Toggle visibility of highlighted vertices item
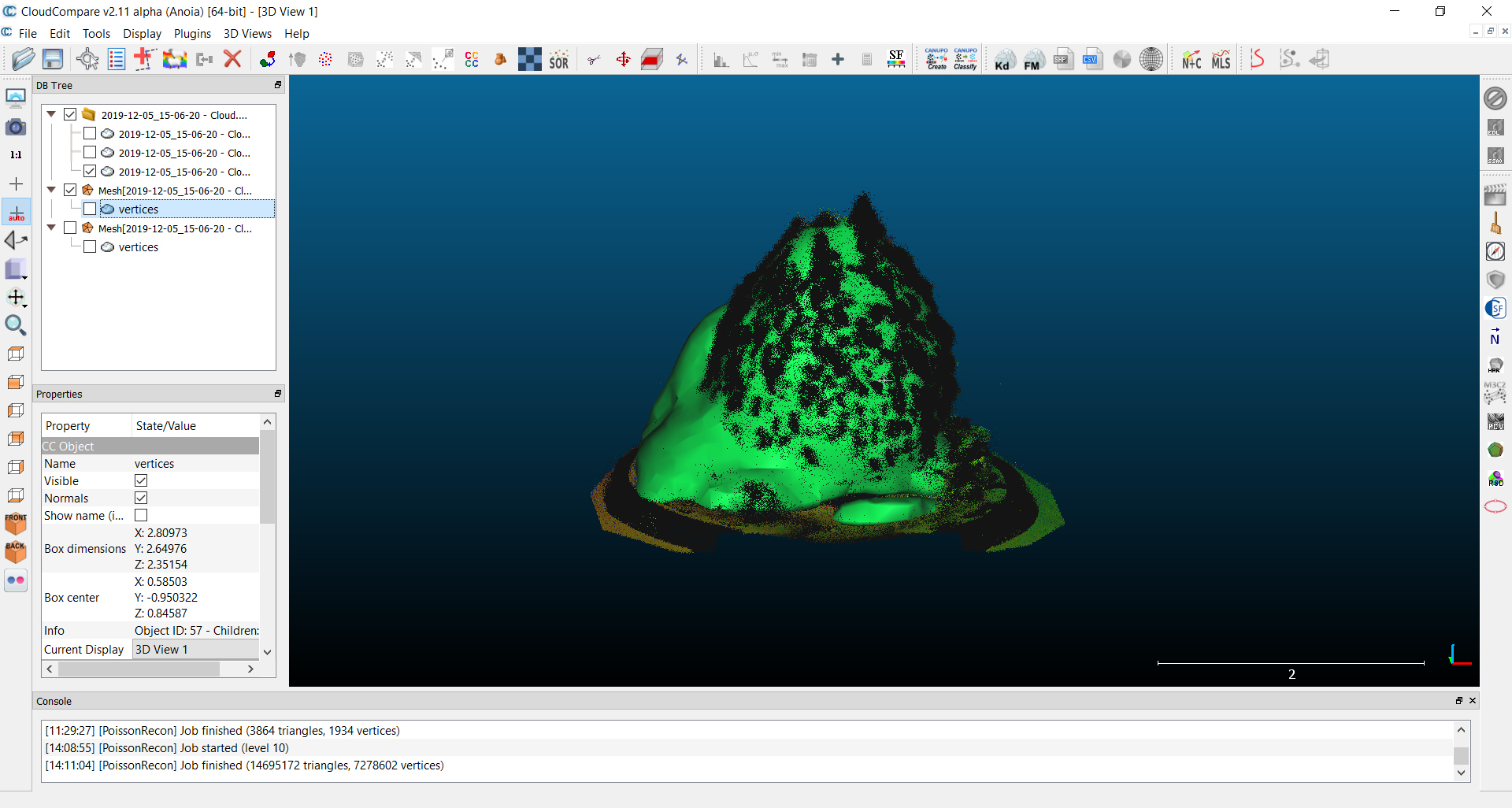1512x808 pixels. tap(90, 209)
